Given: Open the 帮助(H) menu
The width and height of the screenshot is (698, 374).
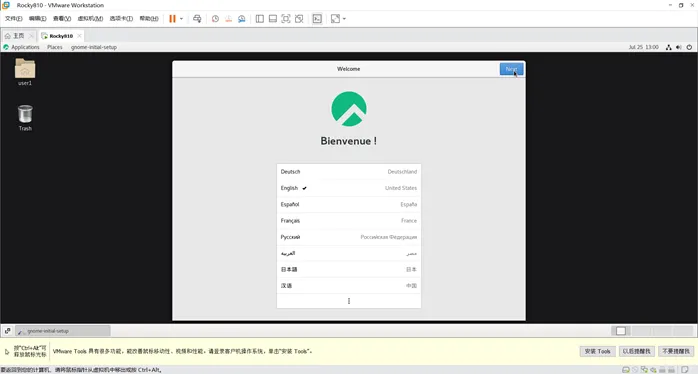Looking at the screenshot, I should click(x=149, y=18).
